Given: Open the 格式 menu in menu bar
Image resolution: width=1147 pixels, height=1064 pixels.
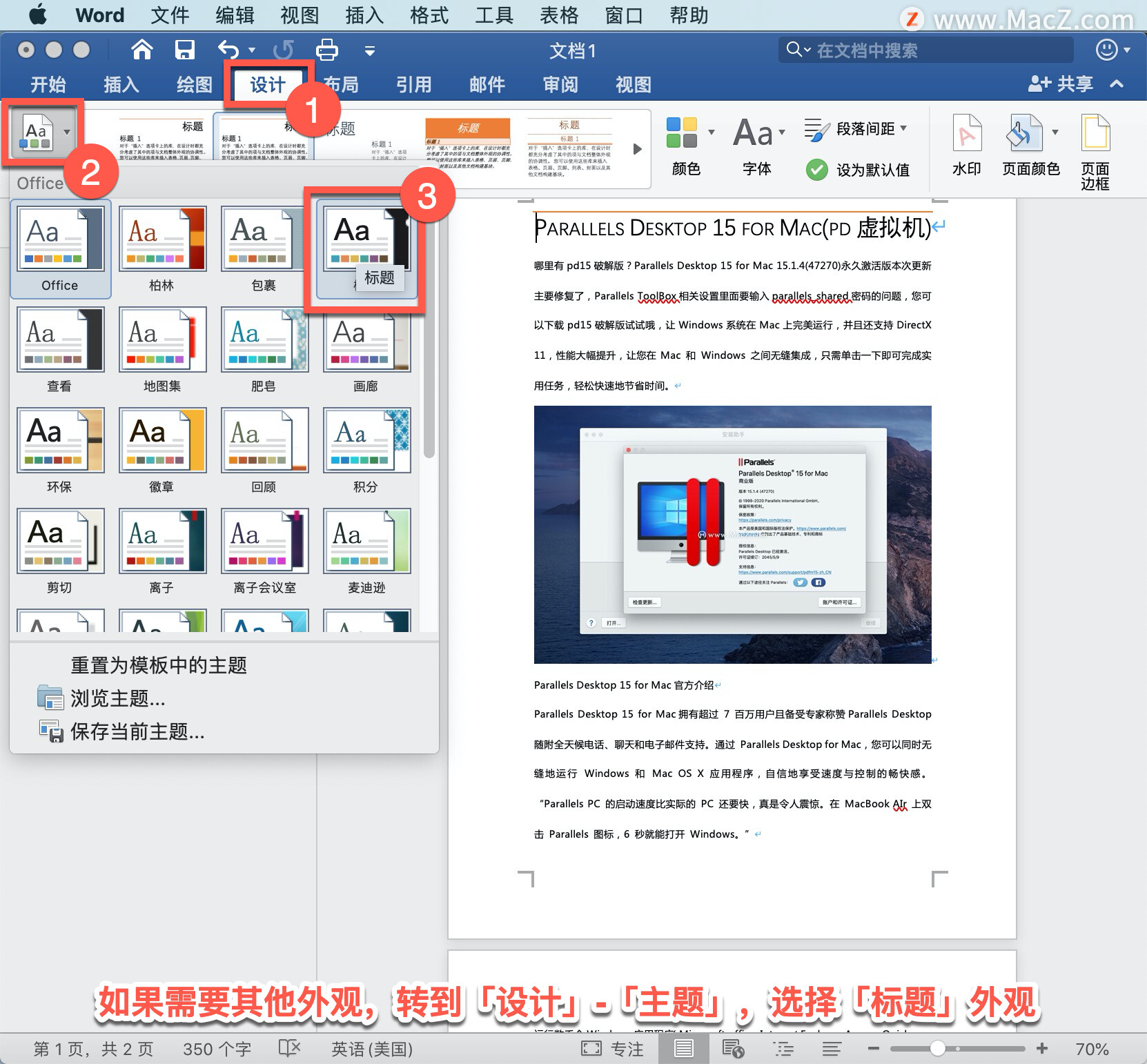Looking at the screenshot, I should tap(429, 15).
